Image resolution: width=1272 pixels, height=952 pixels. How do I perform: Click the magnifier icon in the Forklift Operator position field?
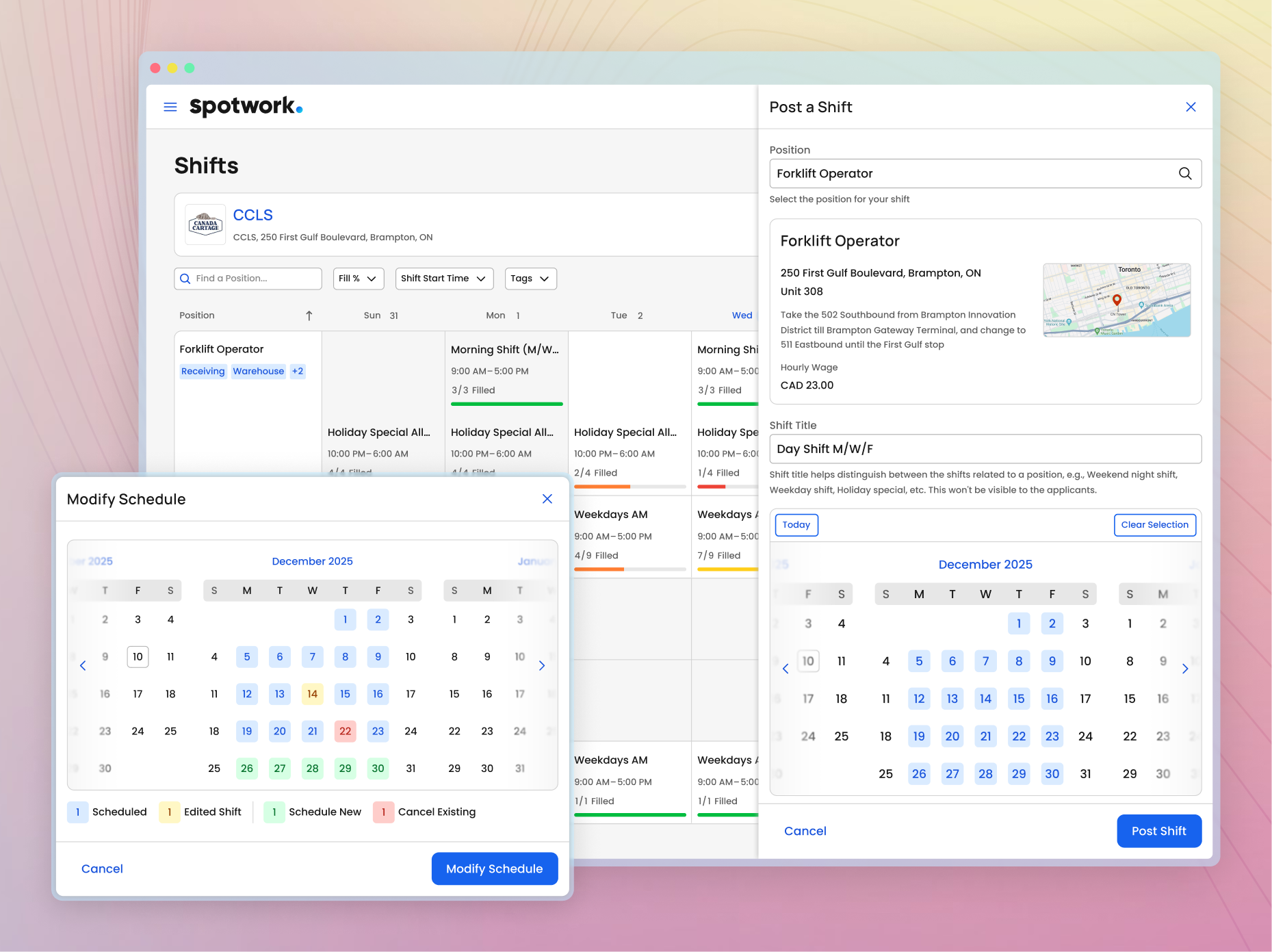1186,174
